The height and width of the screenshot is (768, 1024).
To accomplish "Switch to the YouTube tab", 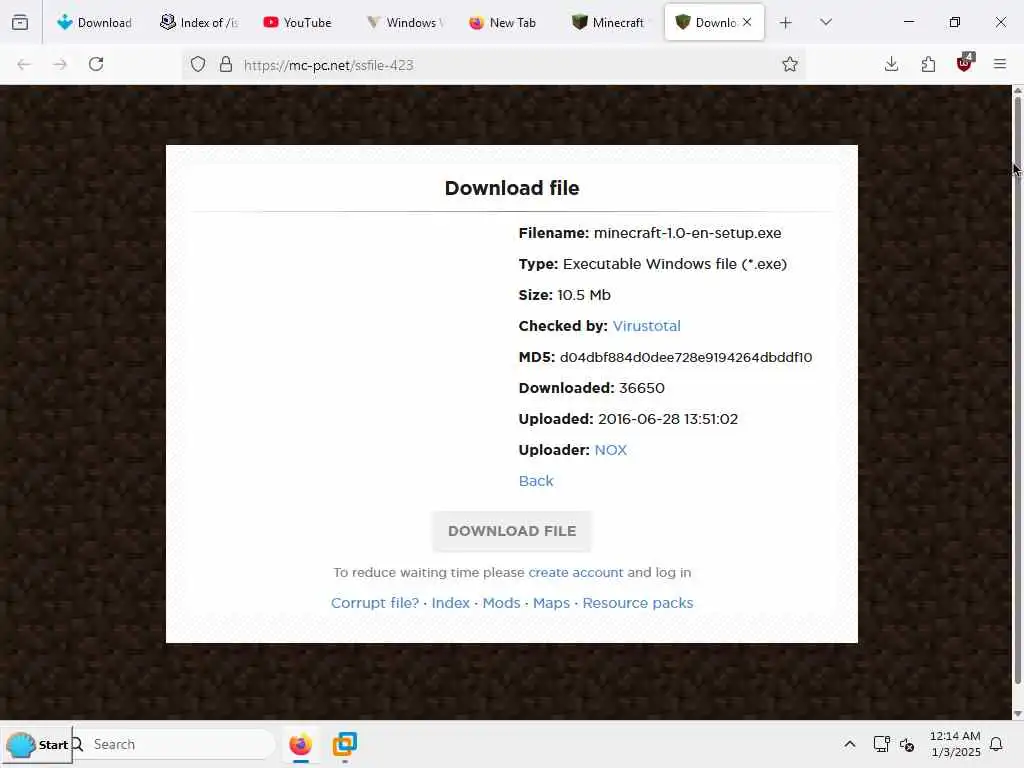I will 298,22.
